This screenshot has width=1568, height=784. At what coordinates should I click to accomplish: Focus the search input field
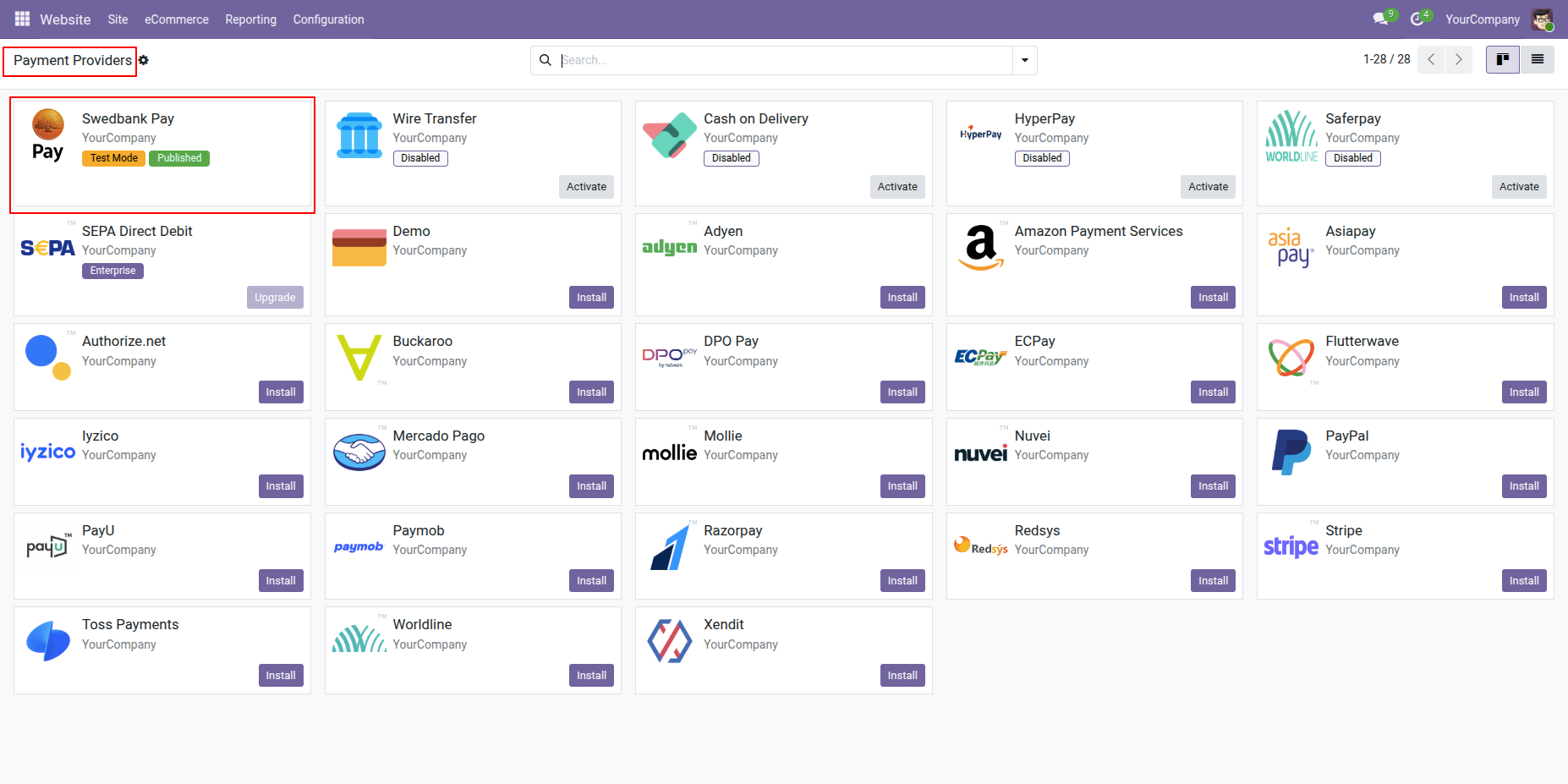pyautogui.click(x=785, y=60)
